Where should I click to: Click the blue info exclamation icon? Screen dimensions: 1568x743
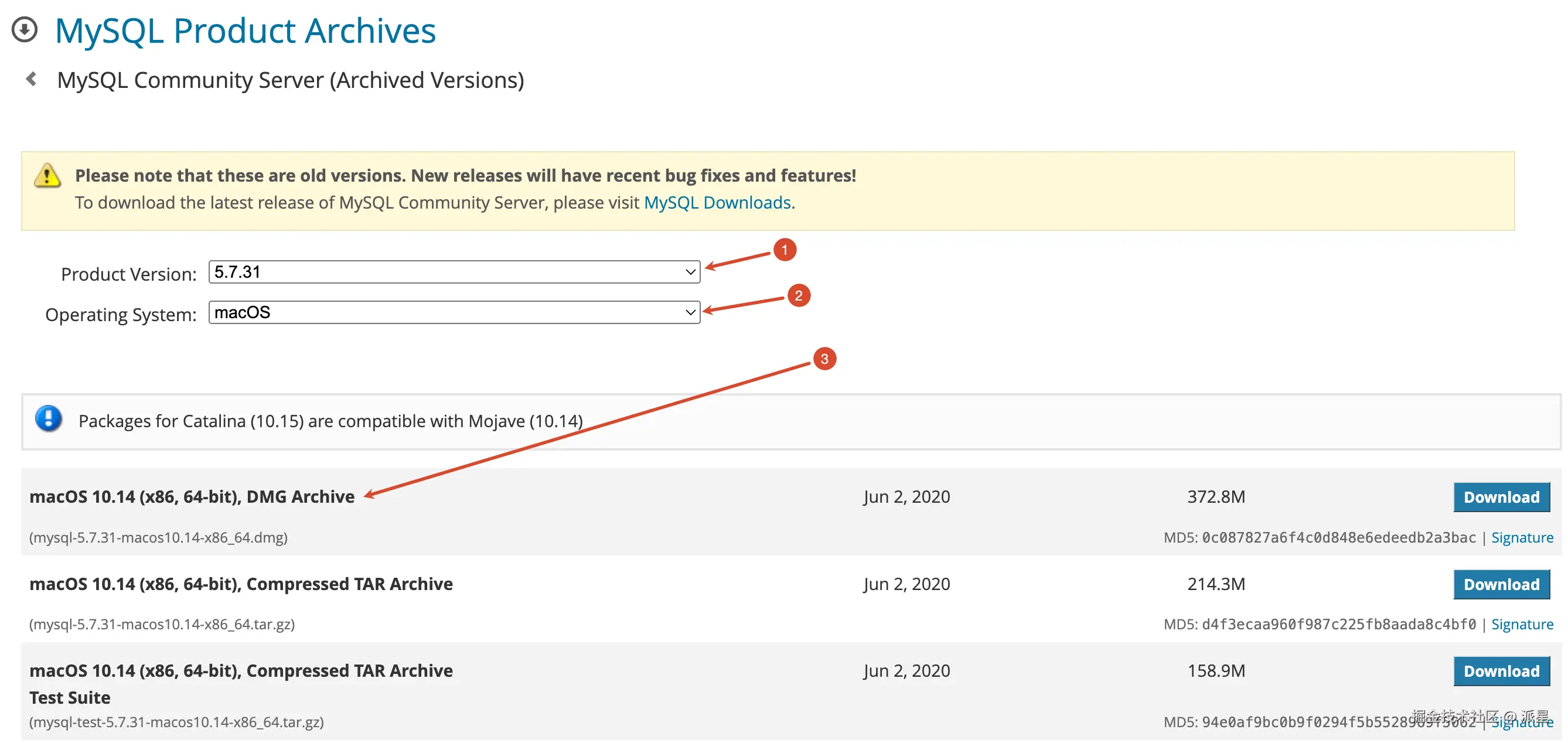coord(49,418)
